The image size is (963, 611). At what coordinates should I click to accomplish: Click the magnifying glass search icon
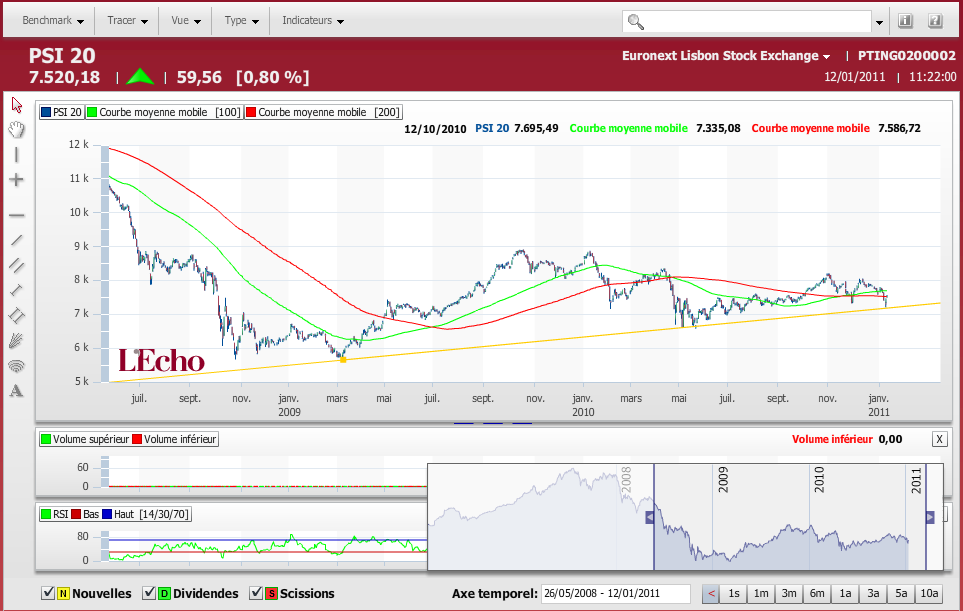coord(636,22)
